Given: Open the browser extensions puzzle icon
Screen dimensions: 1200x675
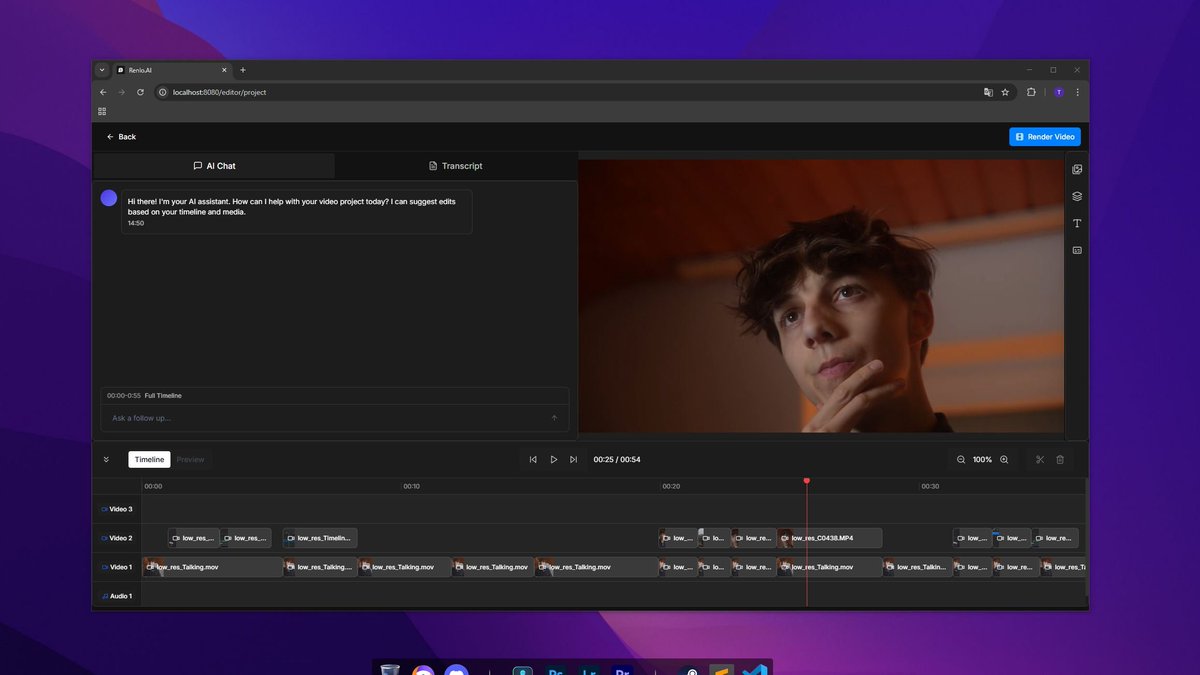Looking at the screenshot, I should pos(1031,92).
